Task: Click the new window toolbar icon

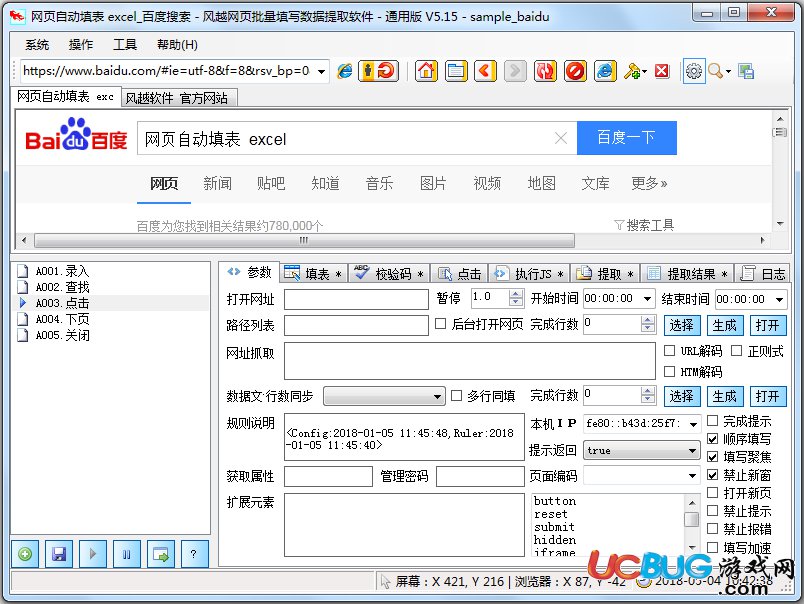Action: [x=456, y=71]
